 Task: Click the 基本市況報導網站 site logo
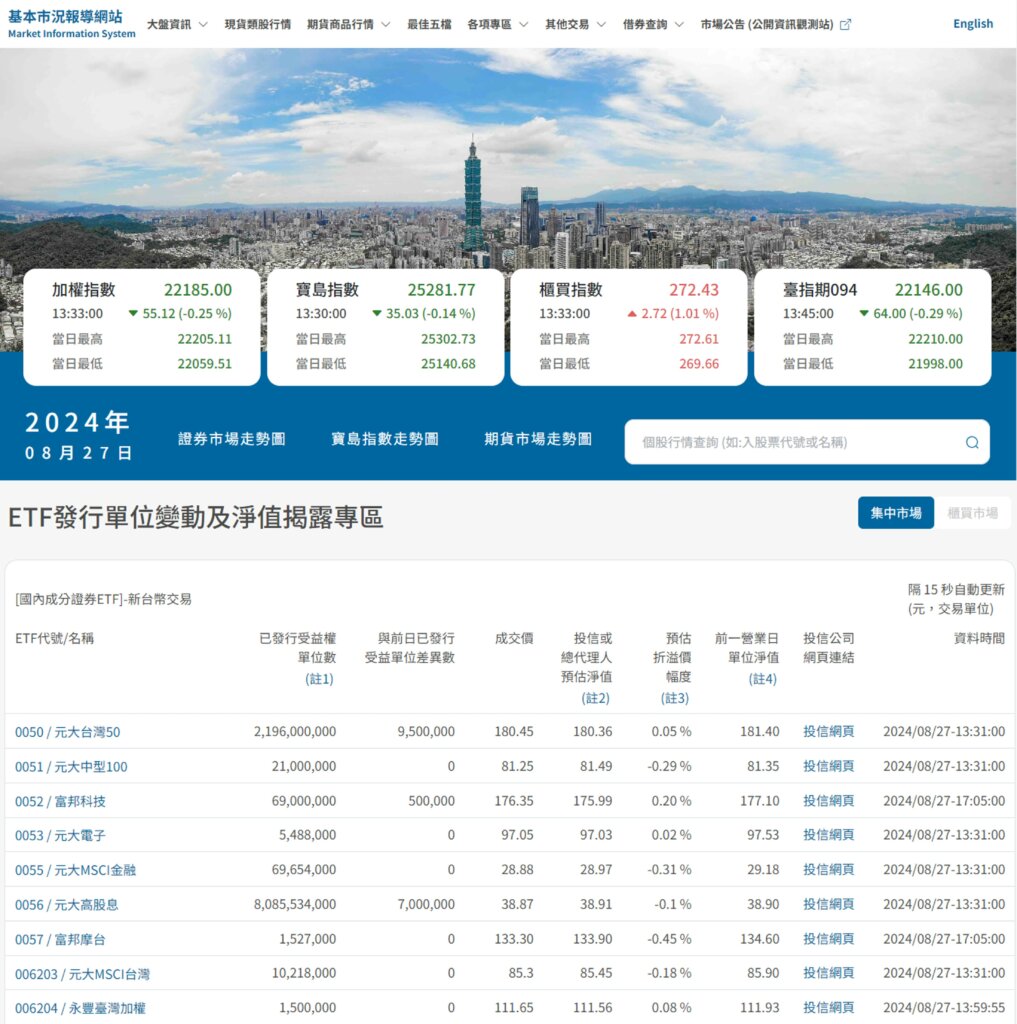70,24
